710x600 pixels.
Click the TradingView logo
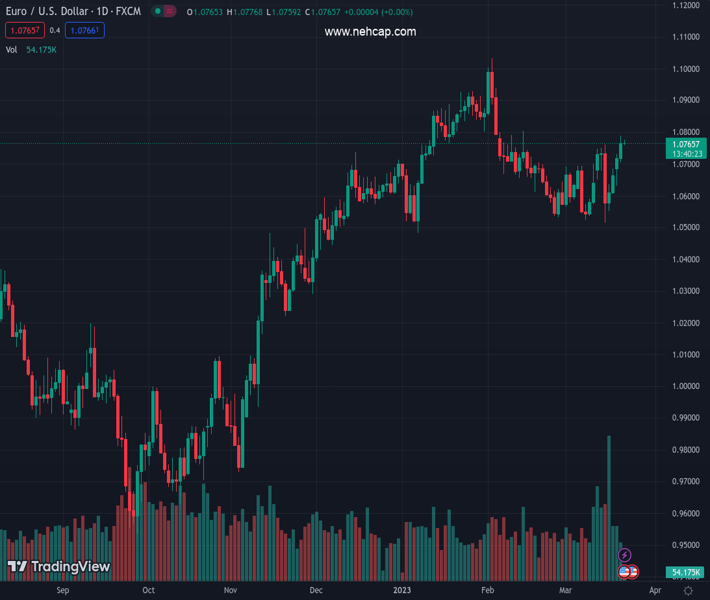click(x=58, y=567)
